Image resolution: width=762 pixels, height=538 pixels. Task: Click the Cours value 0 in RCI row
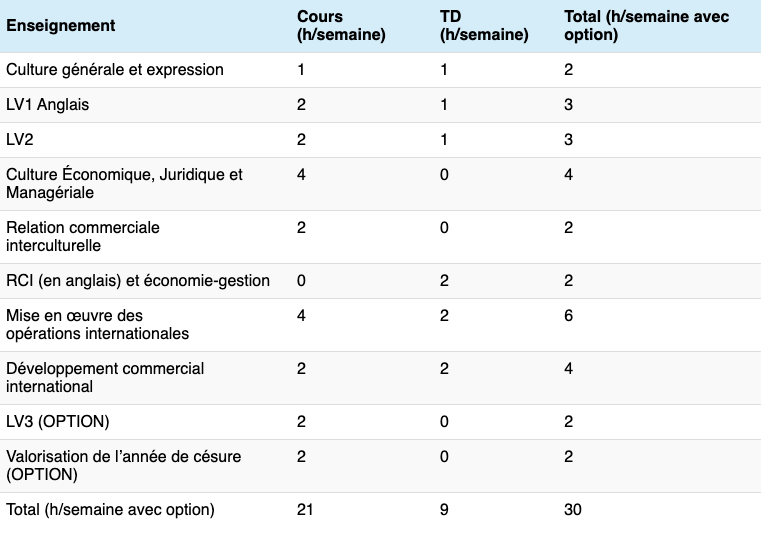(302, 281)
